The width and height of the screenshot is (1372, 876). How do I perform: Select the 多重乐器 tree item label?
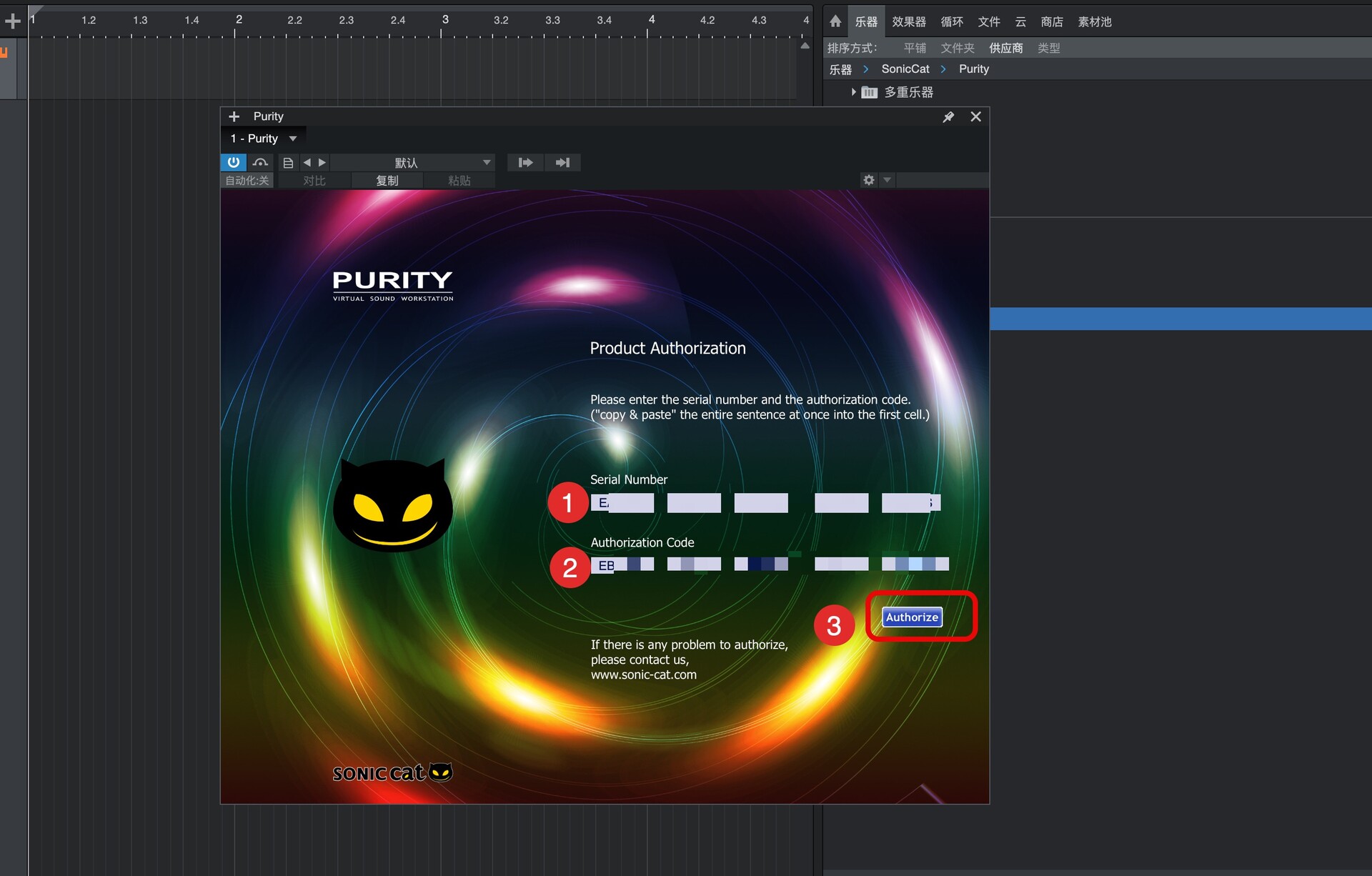coord(909,92)
